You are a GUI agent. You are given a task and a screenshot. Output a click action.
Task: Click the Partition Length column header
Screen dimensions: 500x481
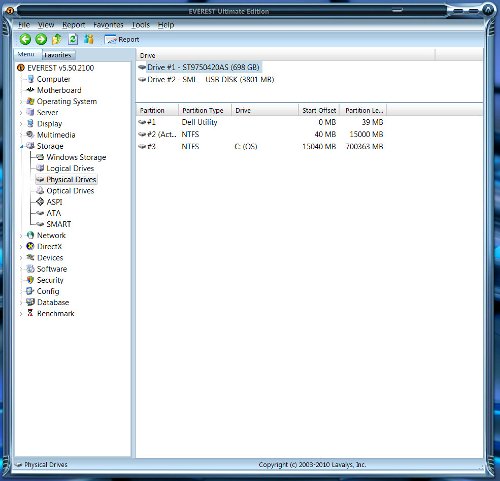tap(363, 110)
